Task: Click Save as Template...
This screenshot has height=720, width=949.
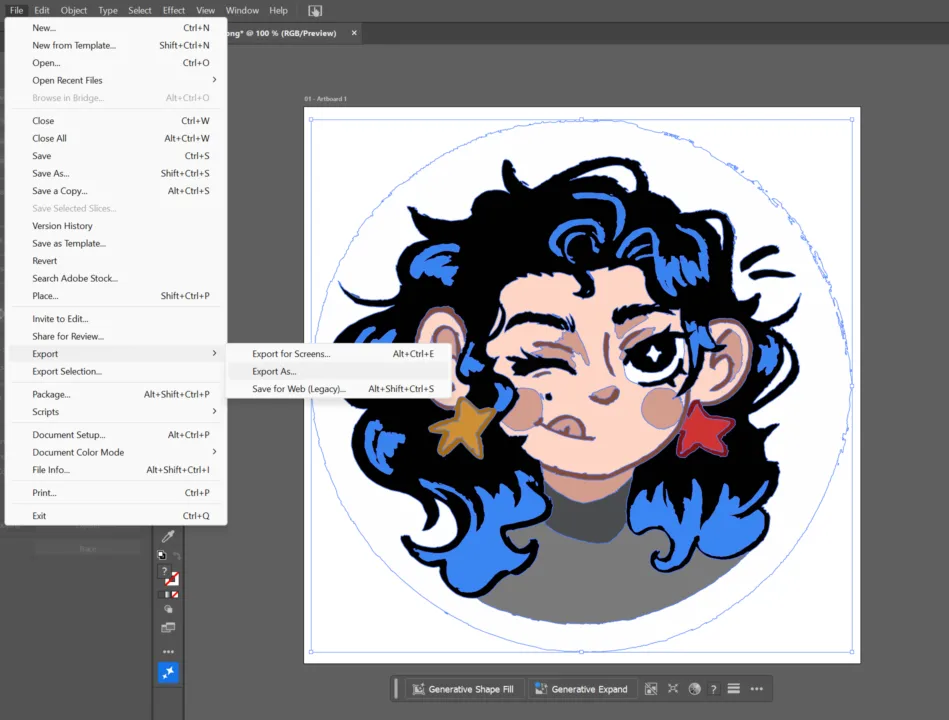Action: click(x=116, y=243)
